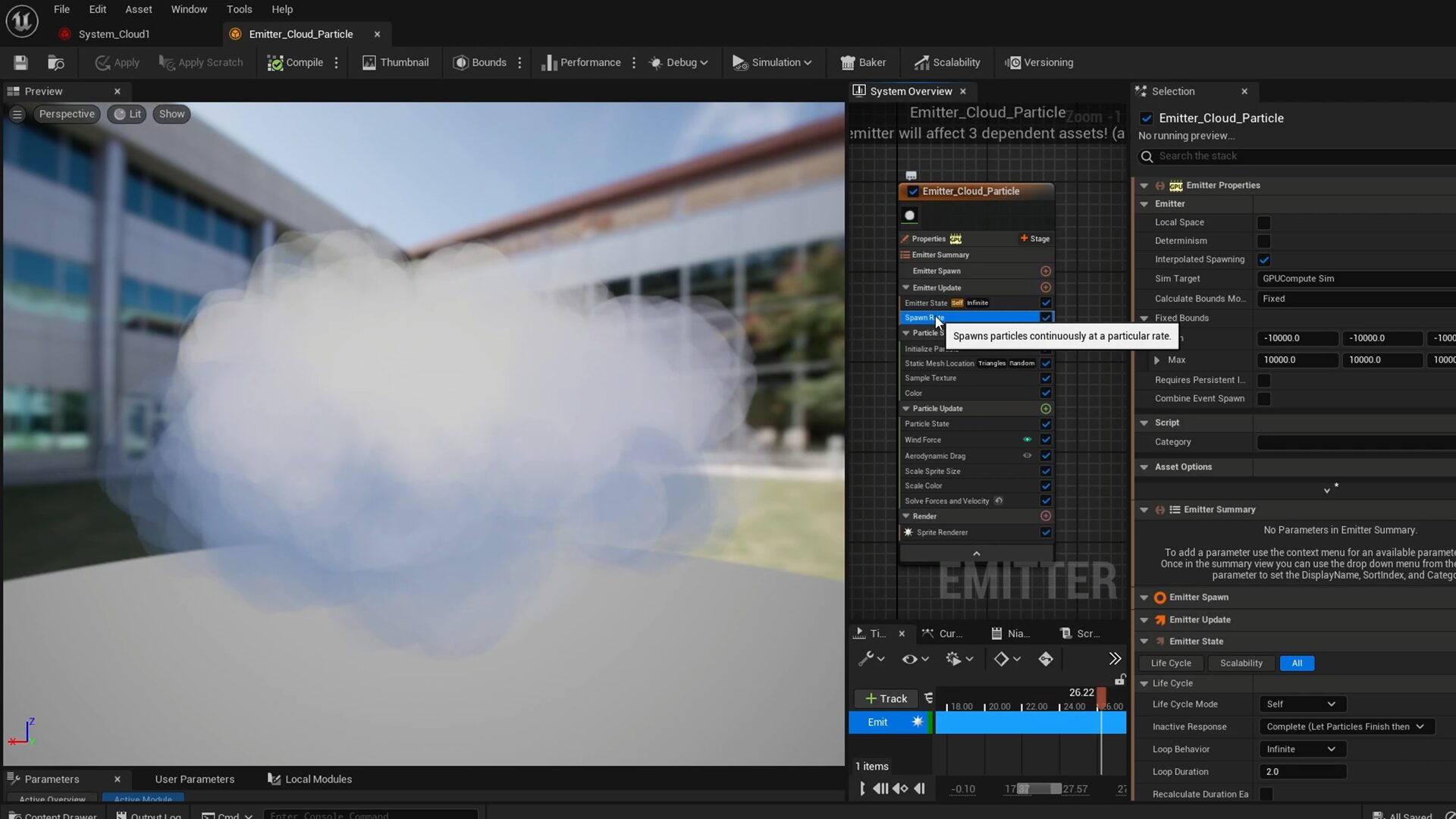Open the Window menu
The image size is (1456, 819).
tap(189, 9)
